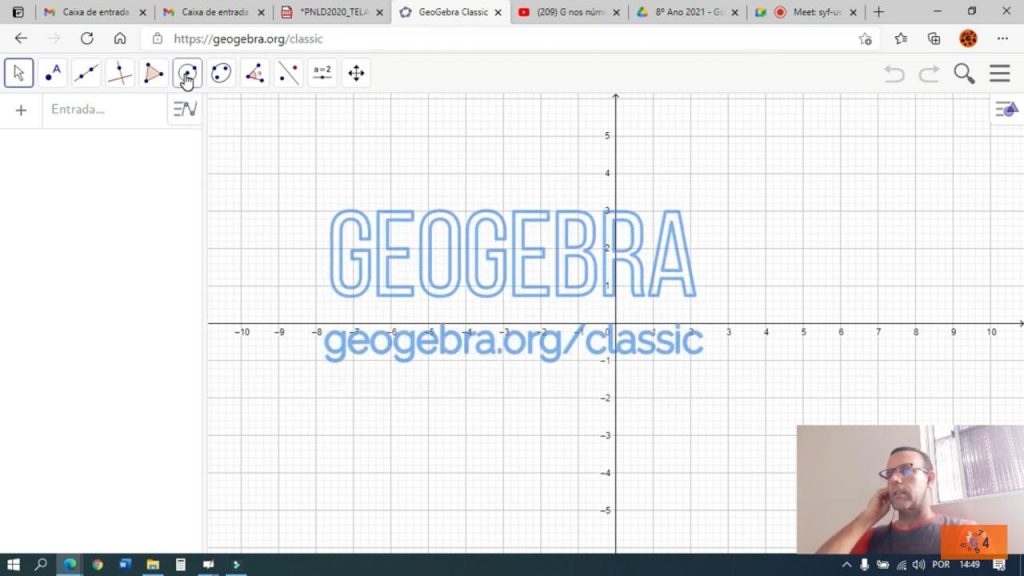1024x576 pixels.
Task: Show hidden system tray icons
Action: [846, 565]
